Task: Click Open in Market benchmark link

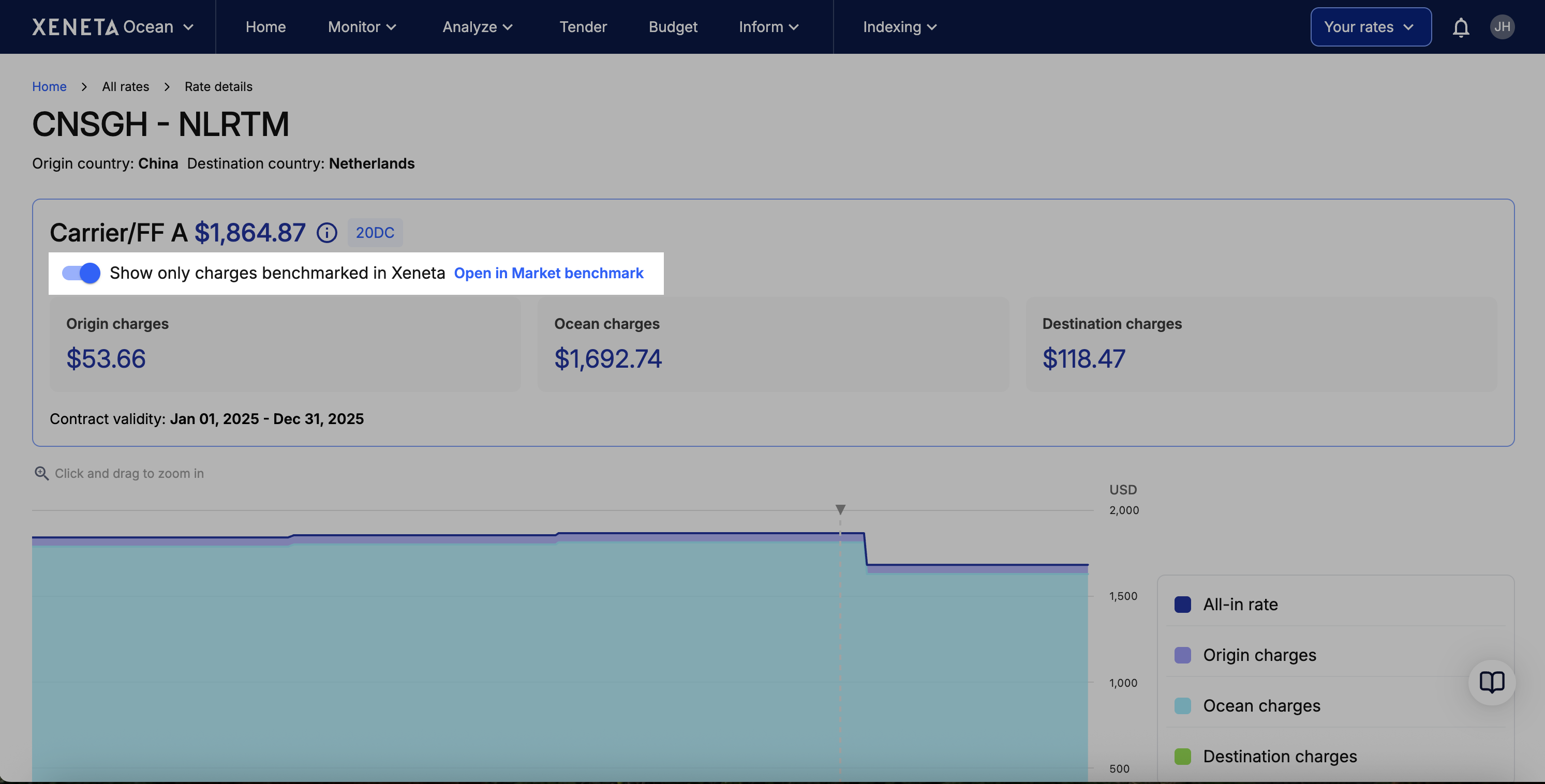Action: pyautogui.click(x=548, y=274)
